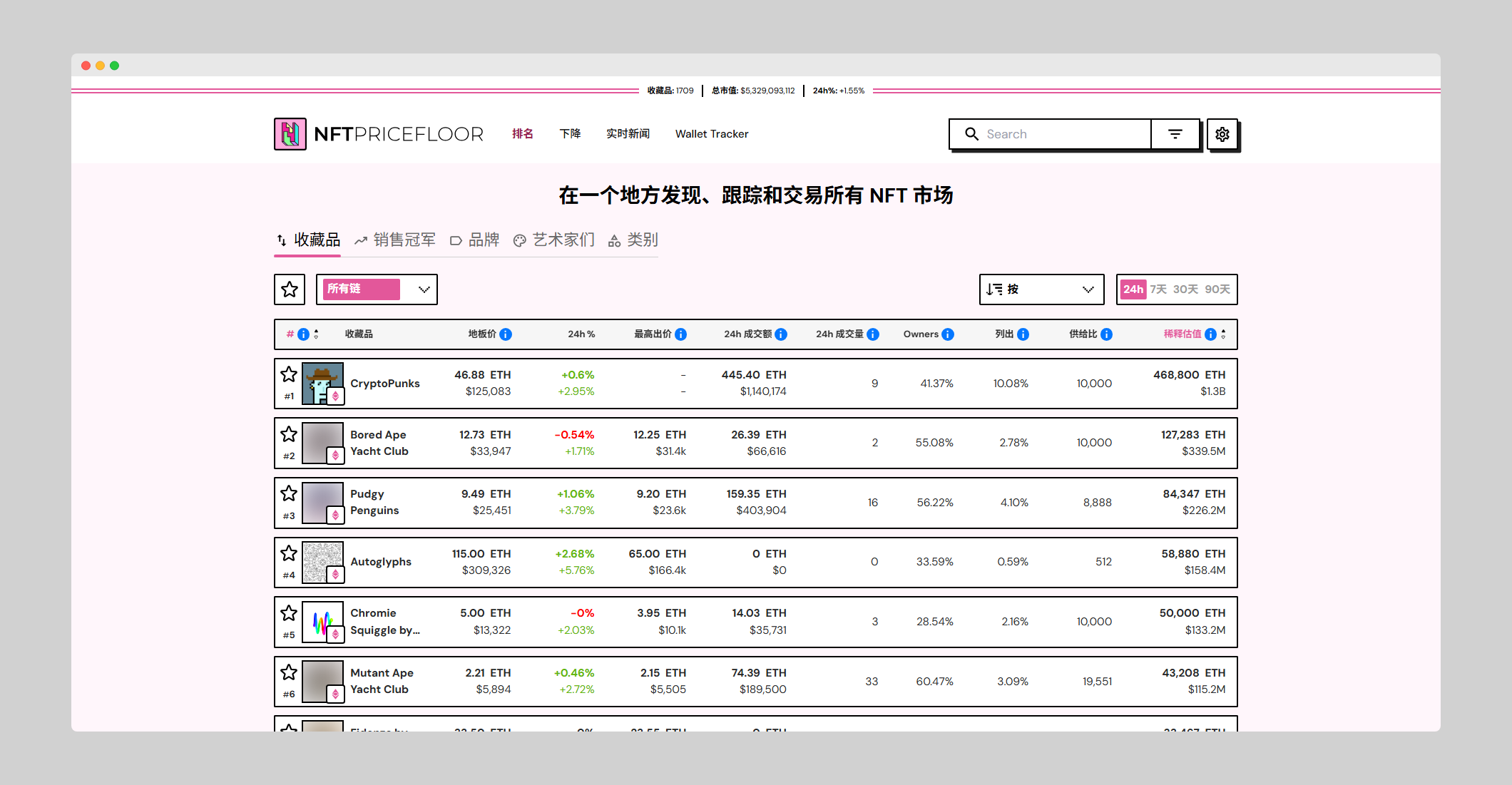
Task: Open Pudgy Penguins collection link
Action: 374,503
